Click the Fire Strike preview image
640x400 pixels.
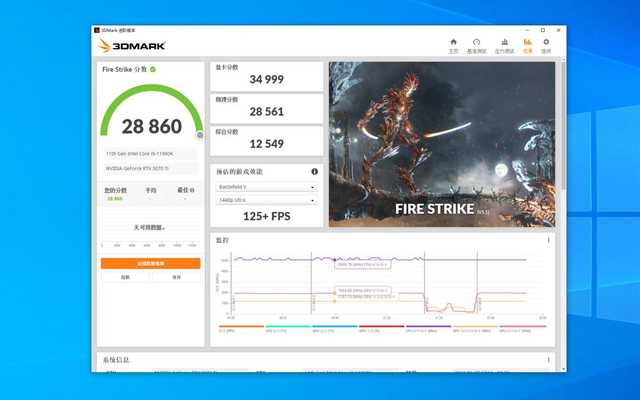point(442,144)
